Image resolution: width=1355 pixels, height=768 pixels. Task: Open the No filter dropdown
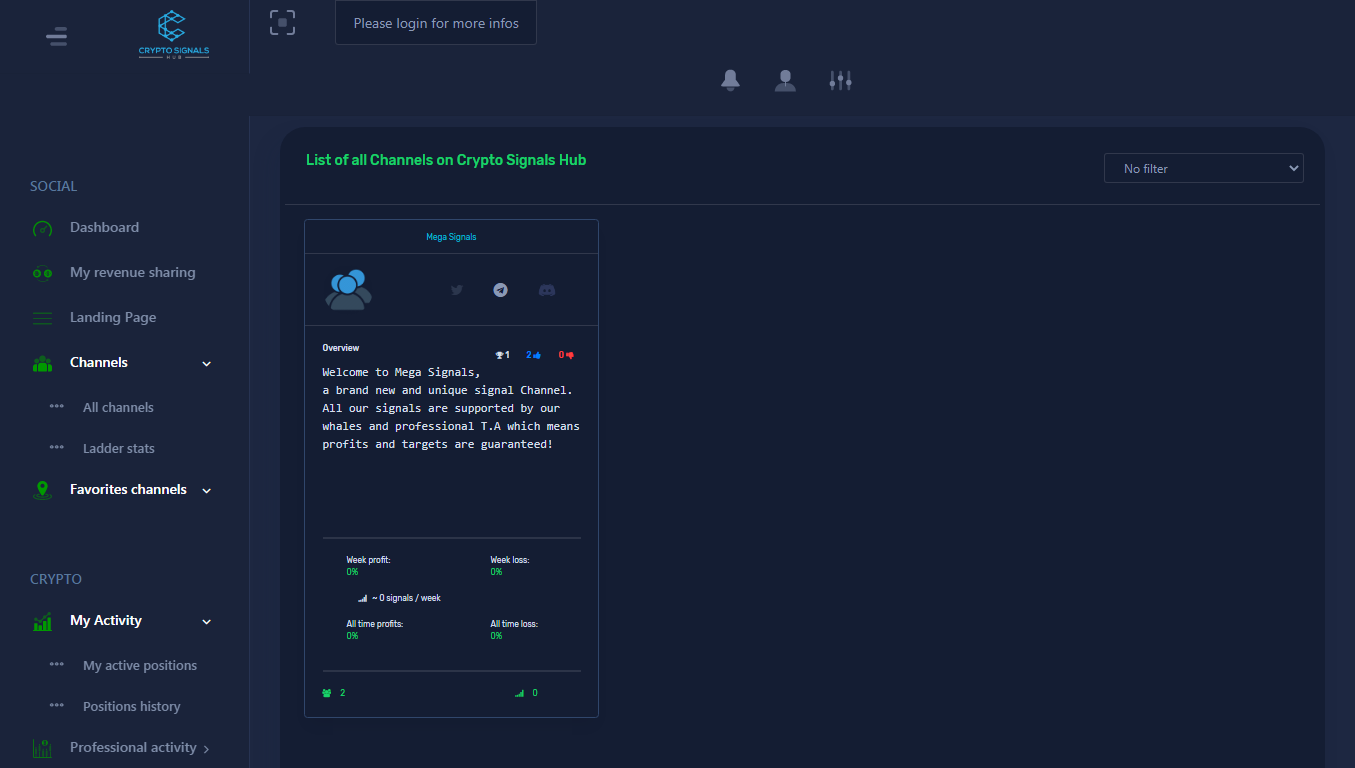click(x=1204, y=168)
